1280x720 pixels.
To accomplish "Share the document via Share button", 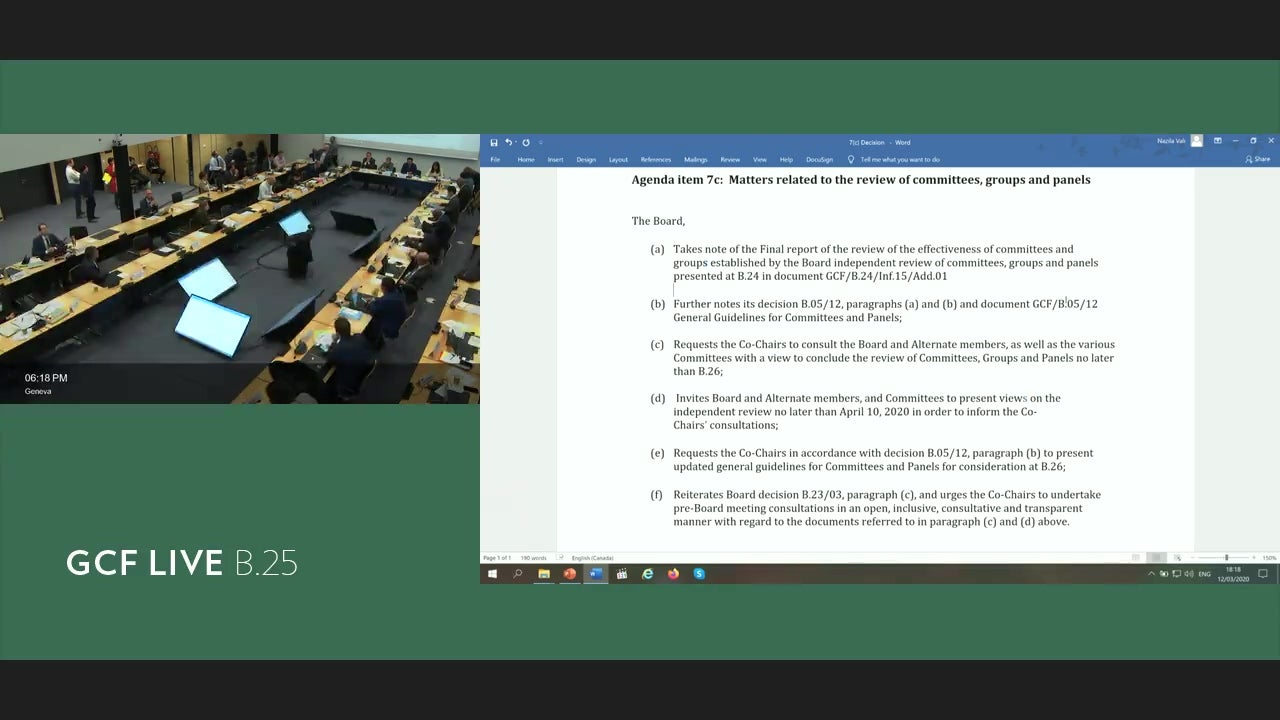I will (x=1258, y=160).
